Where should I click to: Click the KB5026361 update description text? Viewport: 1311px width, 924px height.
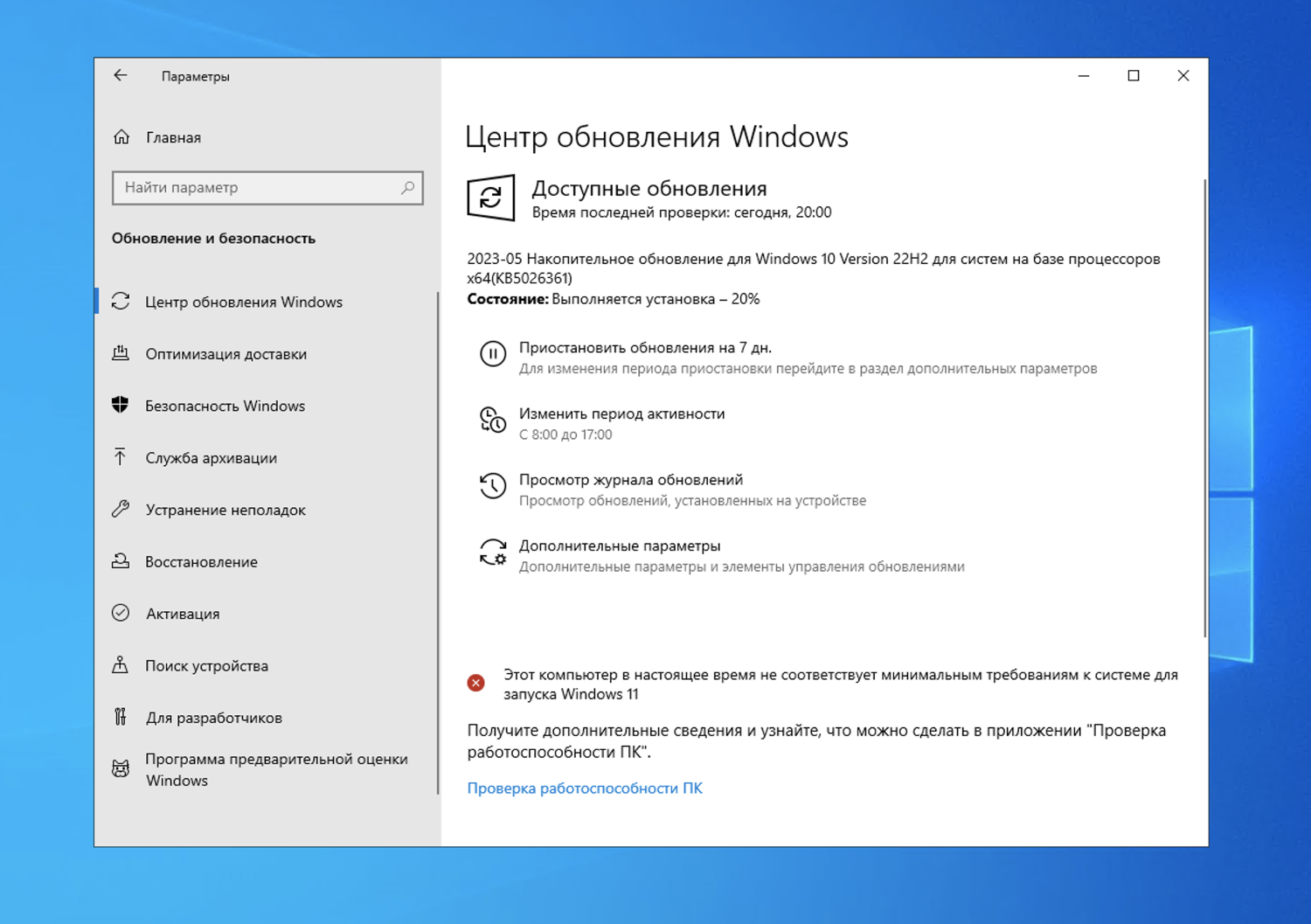click(x=814, y=268)
